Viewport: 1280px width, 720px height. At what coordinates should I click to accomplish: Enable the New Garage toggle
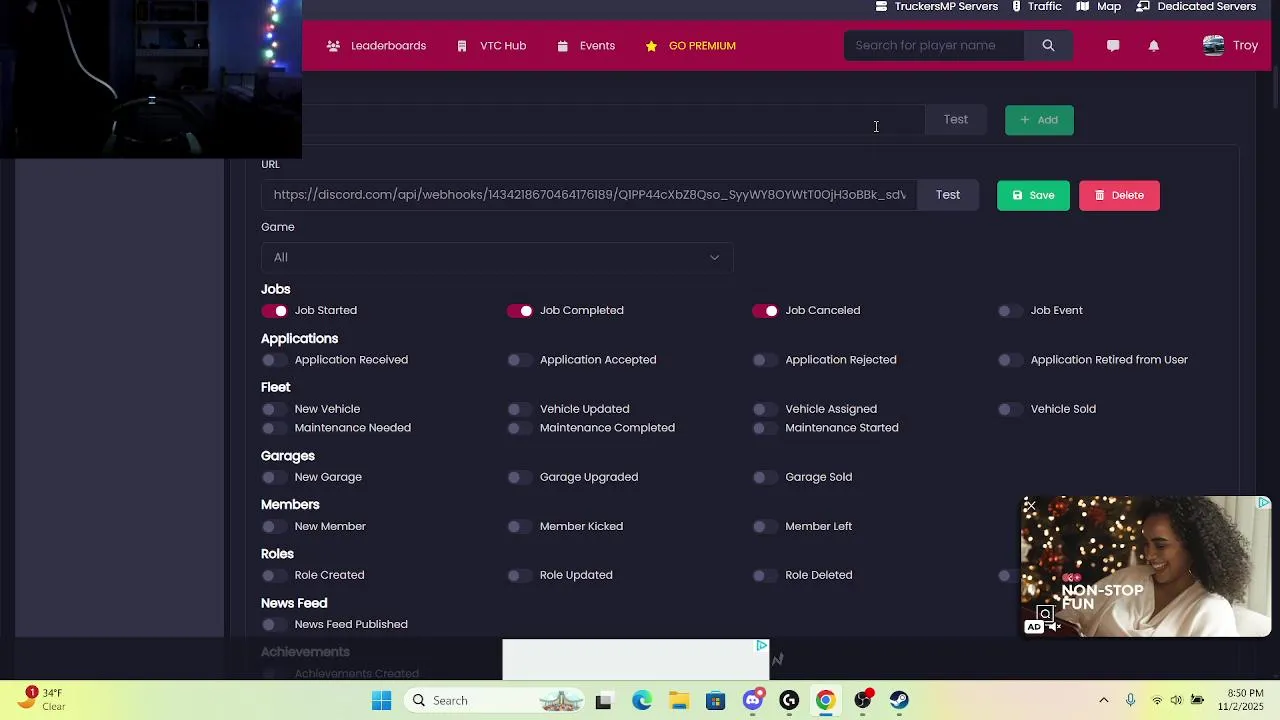pos(274,477)
